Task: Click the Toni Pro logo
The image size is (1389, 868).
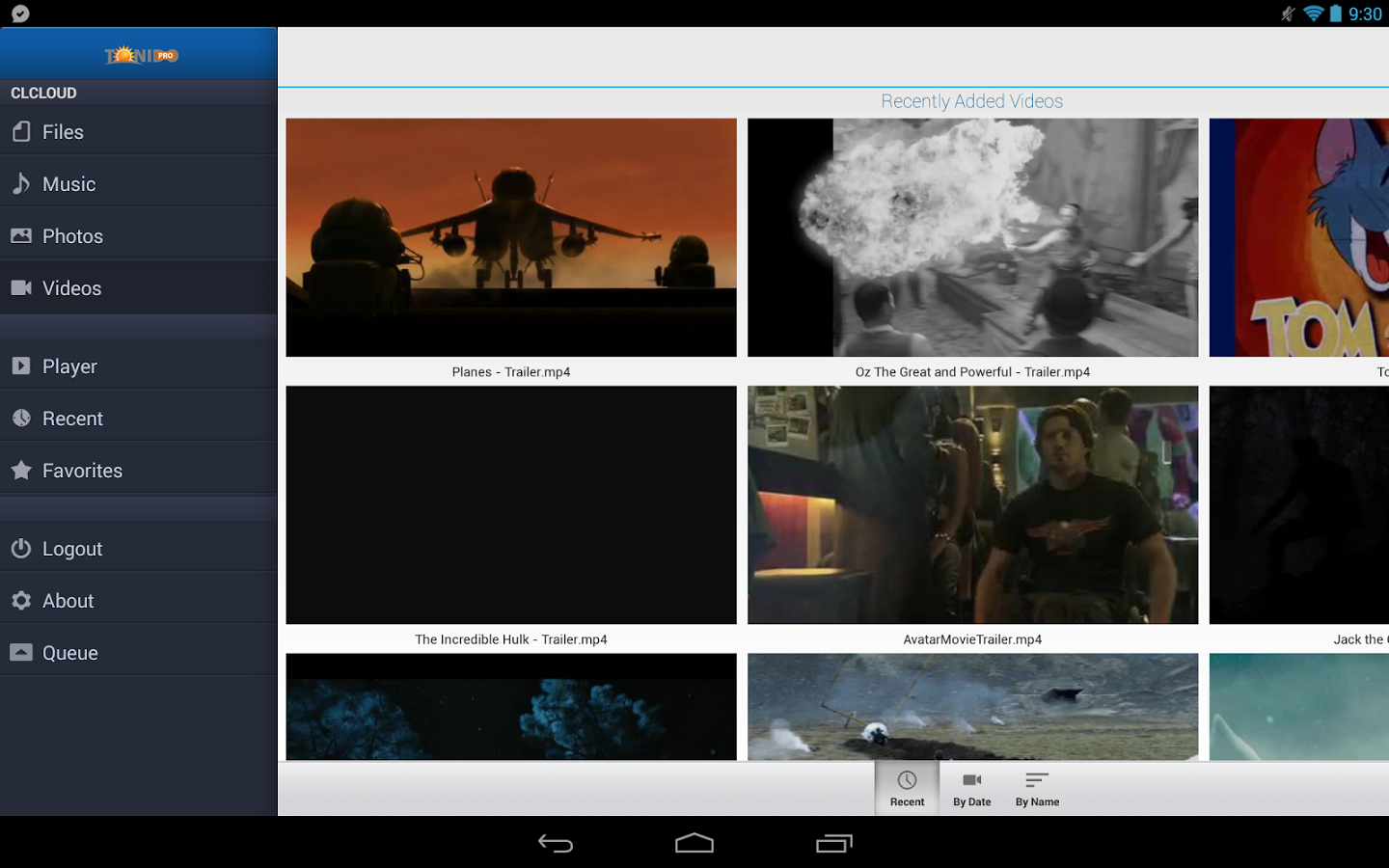Action: pyautogui.click(x=142, y=55)
